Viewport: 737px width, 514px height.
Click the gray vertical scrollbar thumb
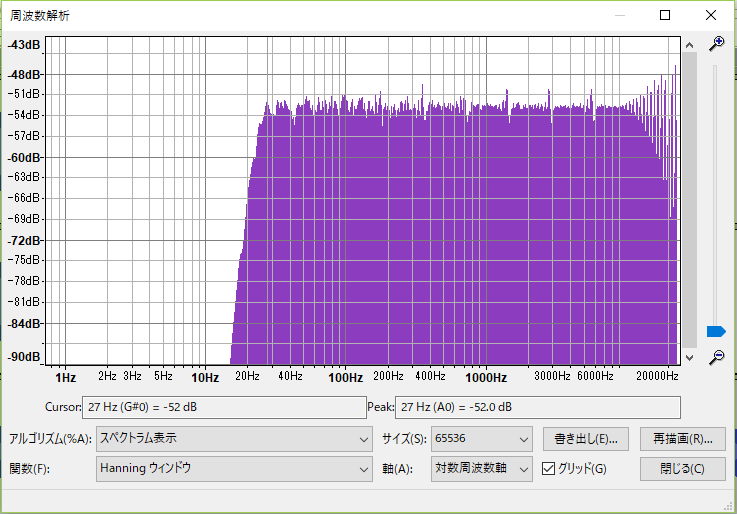(x=689, y=200)
